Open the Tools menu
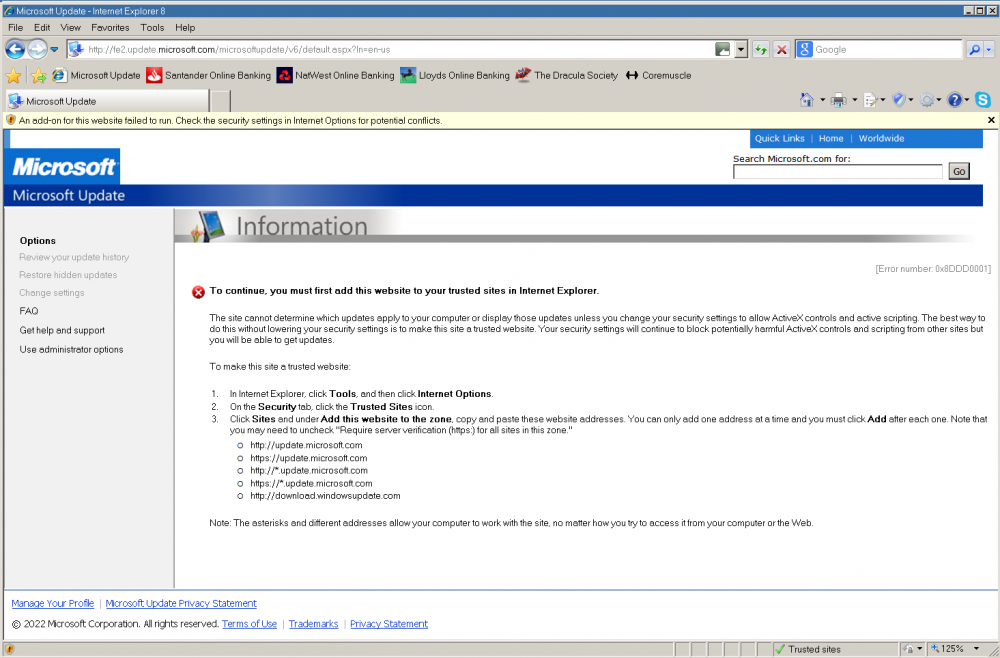 [x=152, y=28]
